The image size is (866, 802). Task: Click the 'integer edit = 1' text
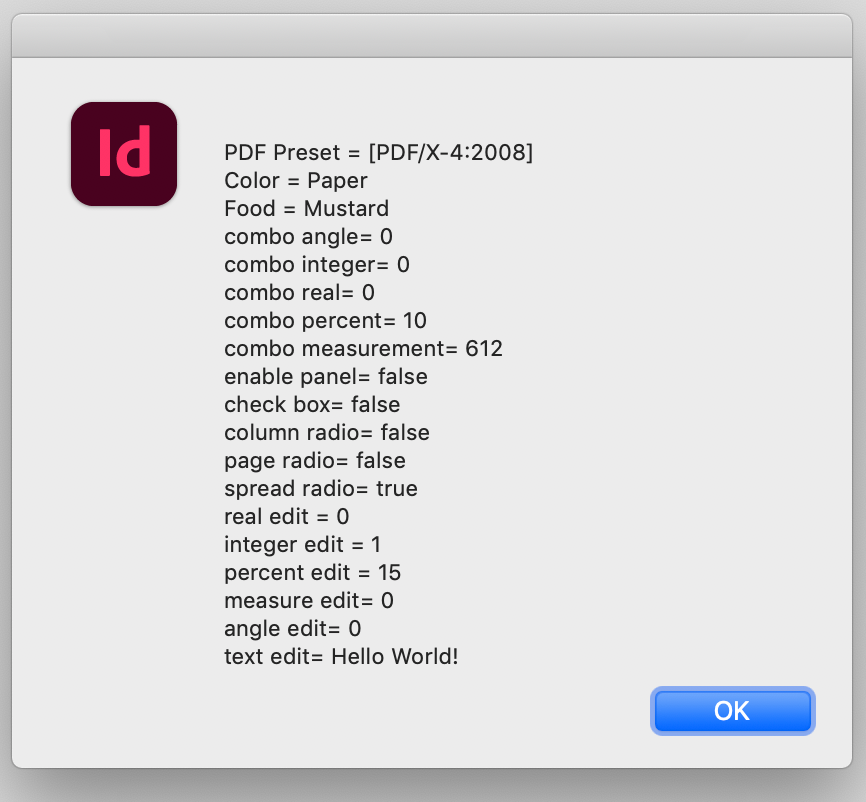pyautogui.click(x=306, y=545)
